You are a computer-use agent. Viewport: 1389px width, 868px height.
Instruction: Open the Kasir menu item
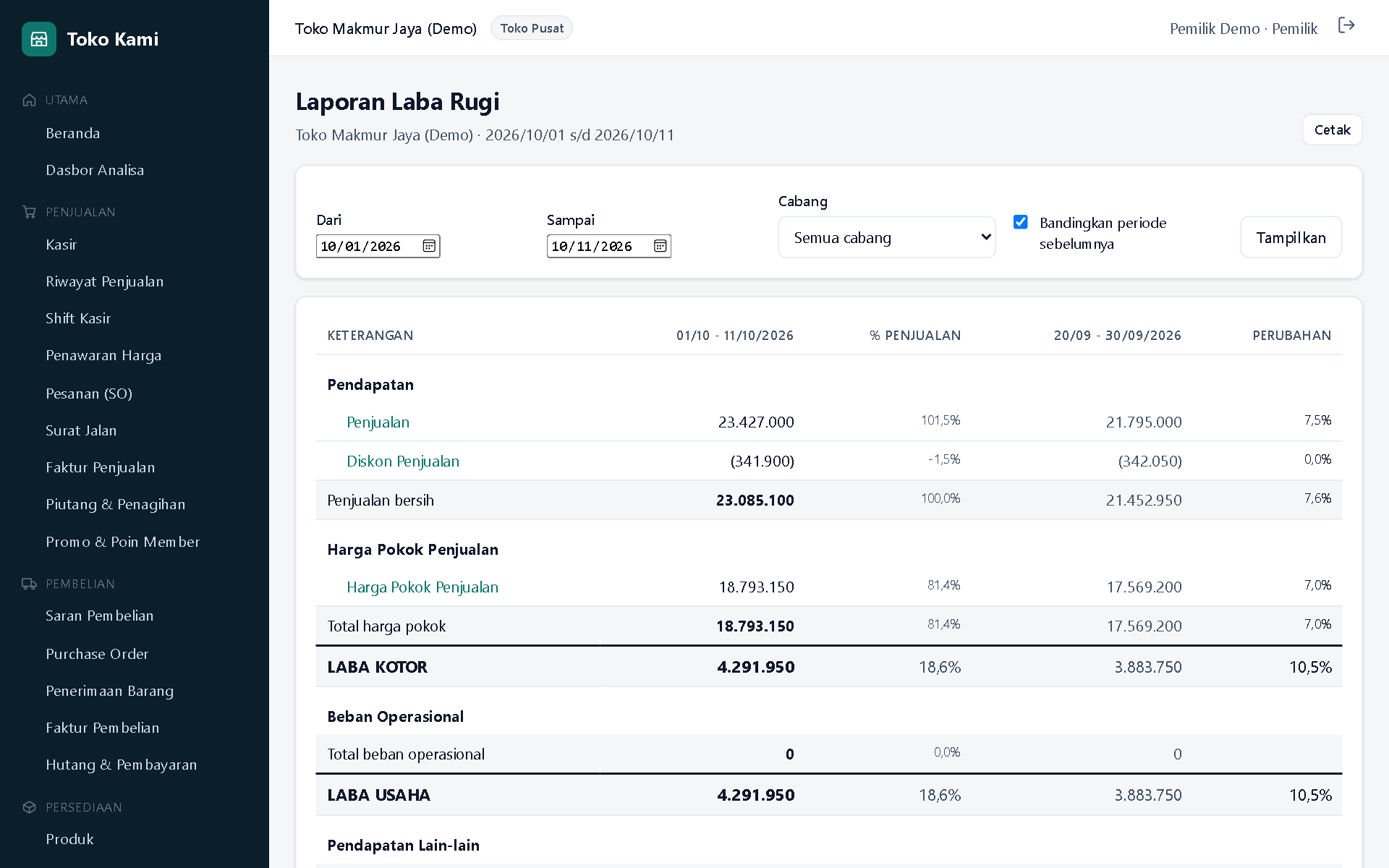(x=61, y=244)
